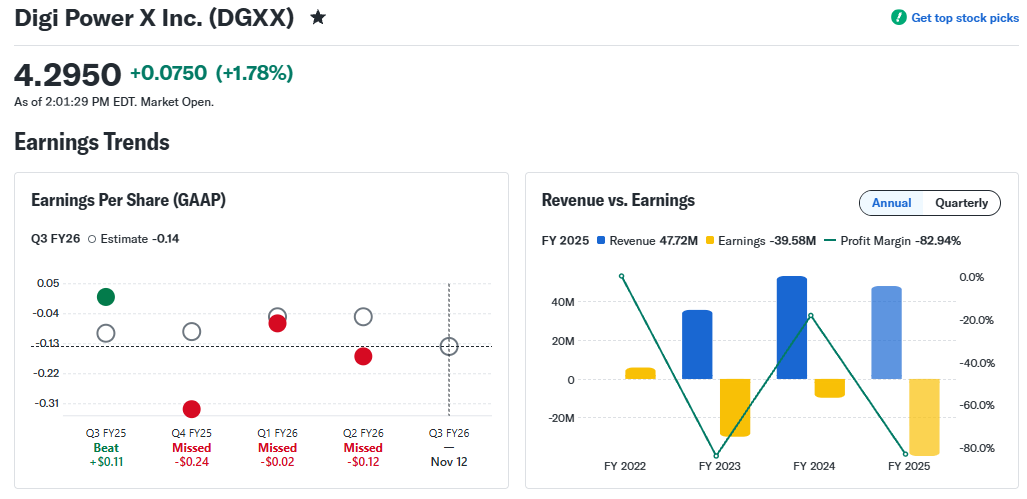Image resolution: width=1027 pixels, height=499 pixels.
Task: Click the +0.0750 price change
Action: 168,73
